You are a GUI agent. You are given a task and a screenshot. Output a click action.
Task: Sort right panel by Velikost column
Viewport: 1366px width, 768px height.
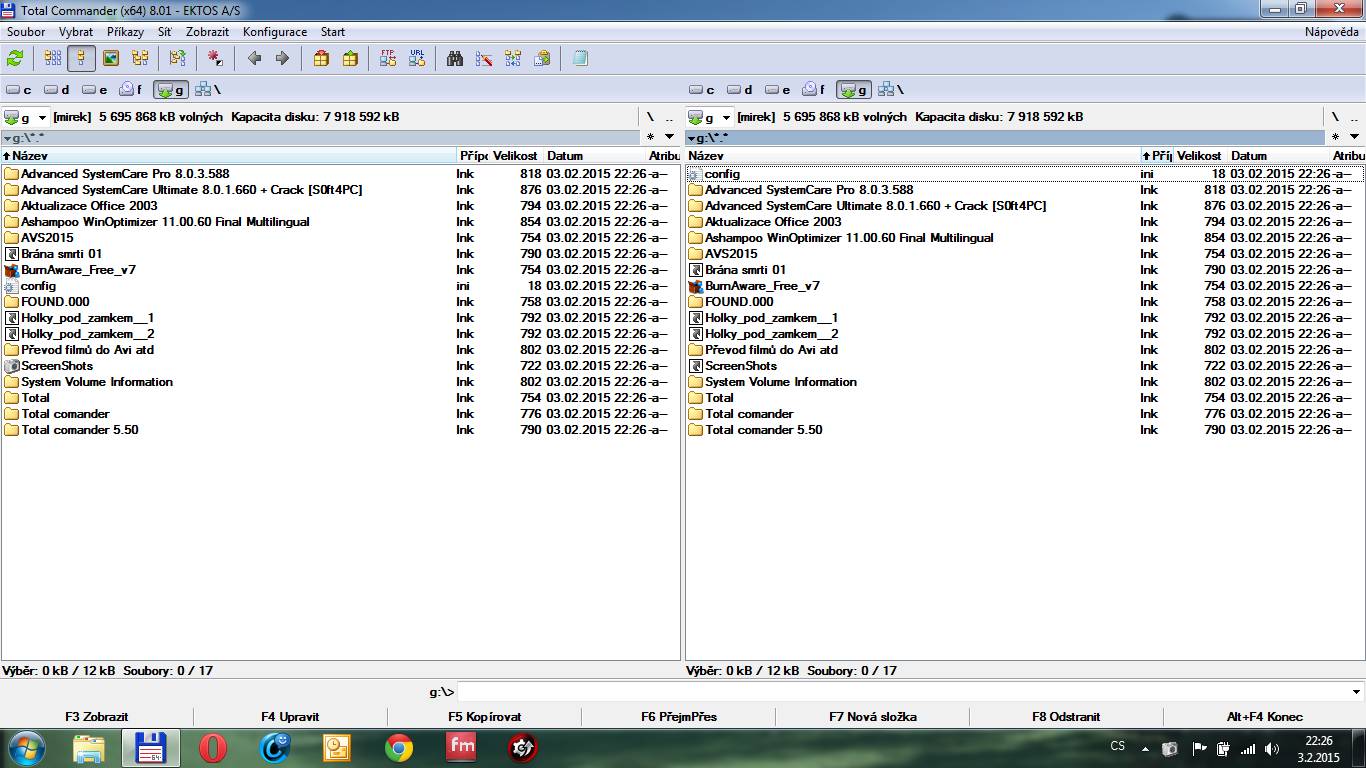click(x=1199, y=156)
